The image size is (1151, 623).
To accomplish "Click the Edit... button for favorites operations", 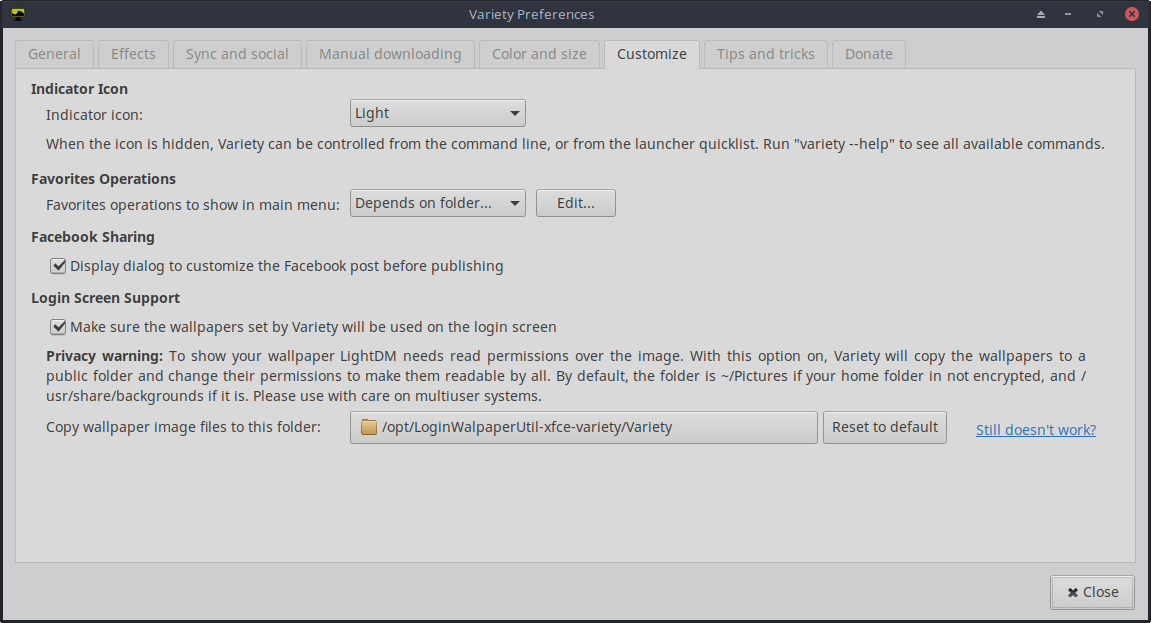I will (x=576, y=203).
